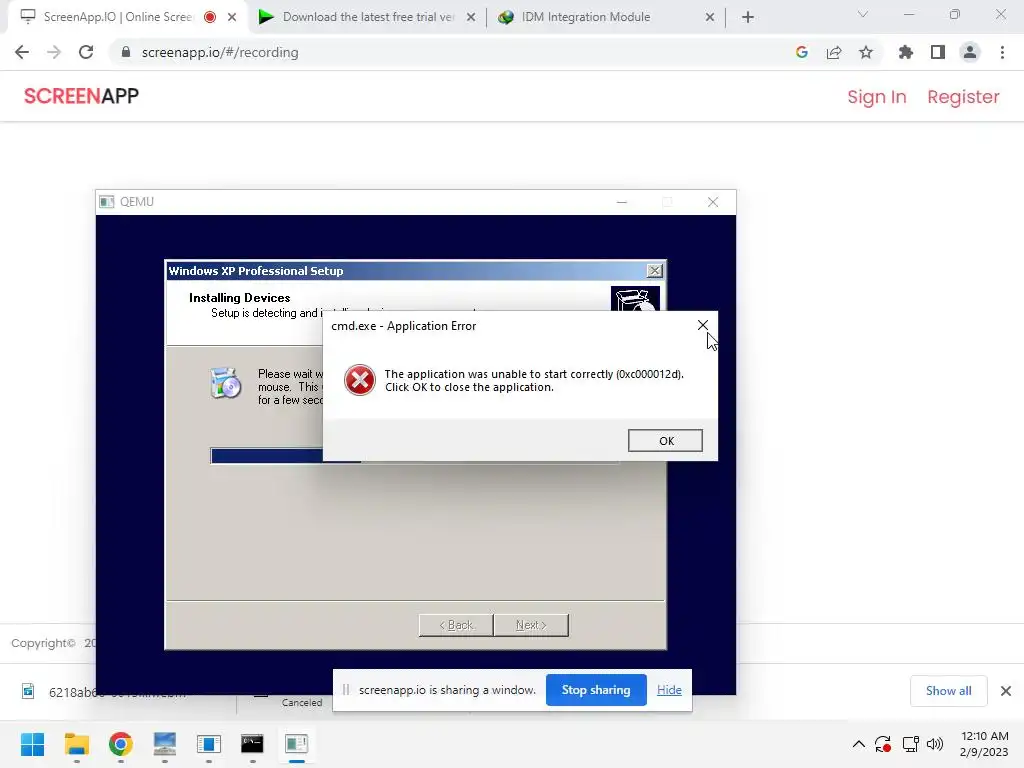Click the SCREENAPP logo
Image resolution: width=1024 pixels, height=768 pixels.
click(82, 96)
